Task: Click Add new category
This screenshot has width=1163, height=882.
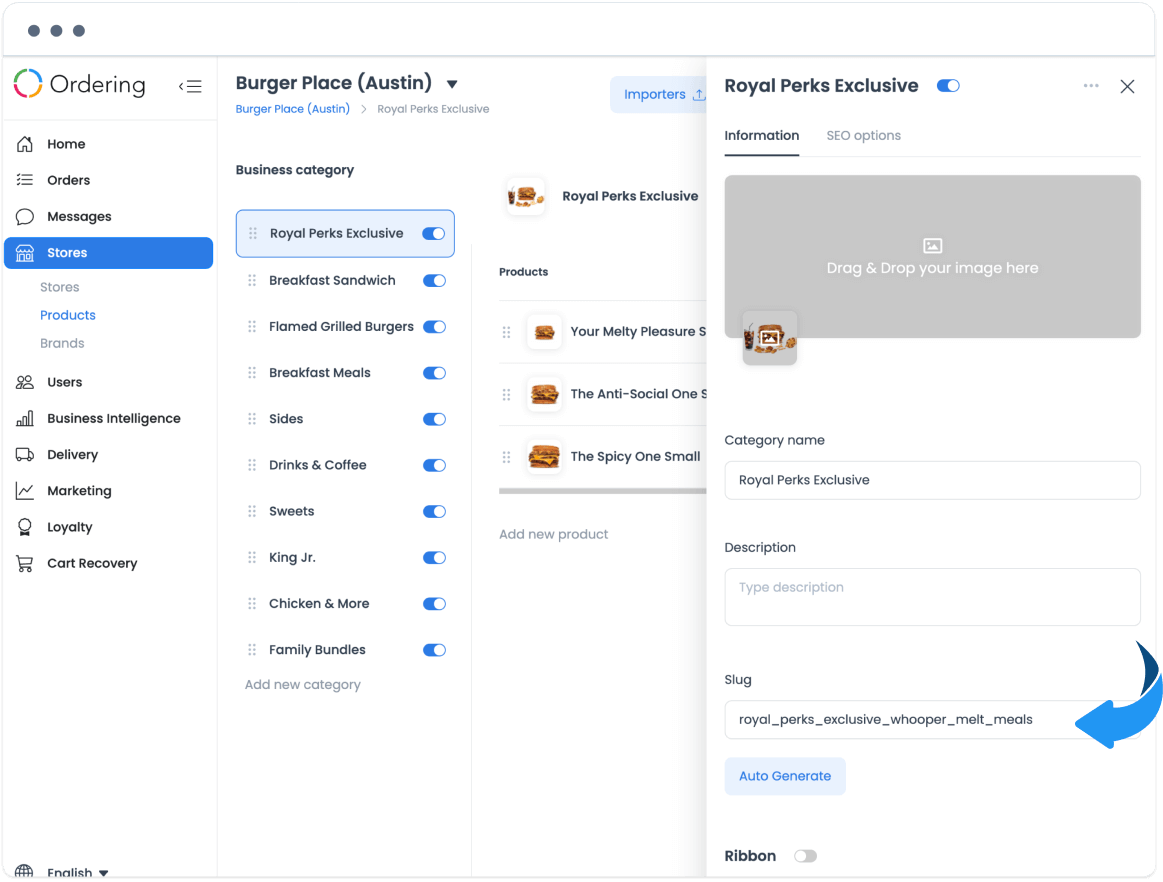Action: click(303, 685)
